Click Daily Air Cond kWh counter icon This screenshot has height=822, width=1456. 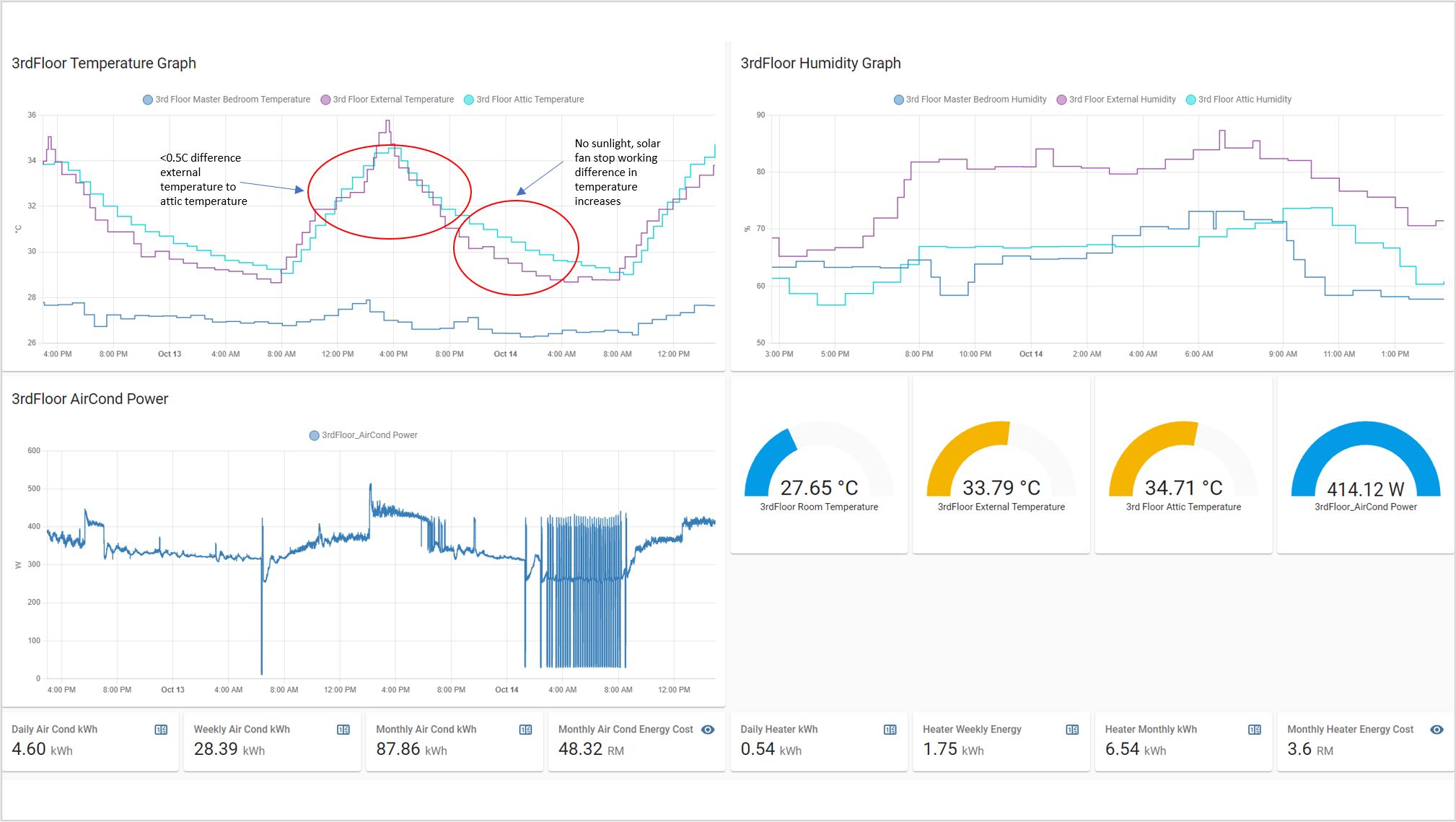tap(161, 730)
